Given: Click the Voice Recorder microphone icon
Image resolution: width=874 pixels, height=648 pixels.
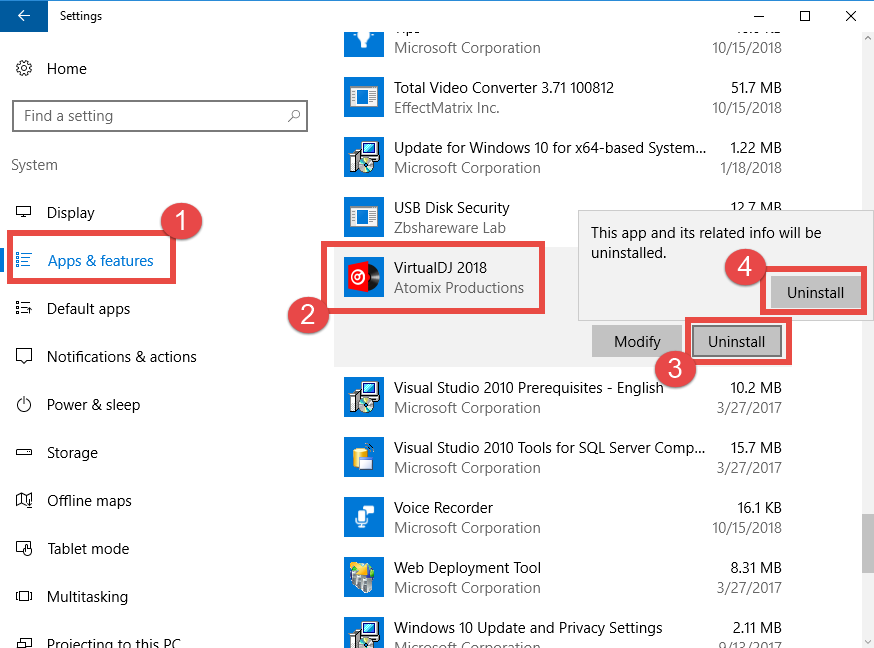Looking at the screenshot, I should point(364,517).
